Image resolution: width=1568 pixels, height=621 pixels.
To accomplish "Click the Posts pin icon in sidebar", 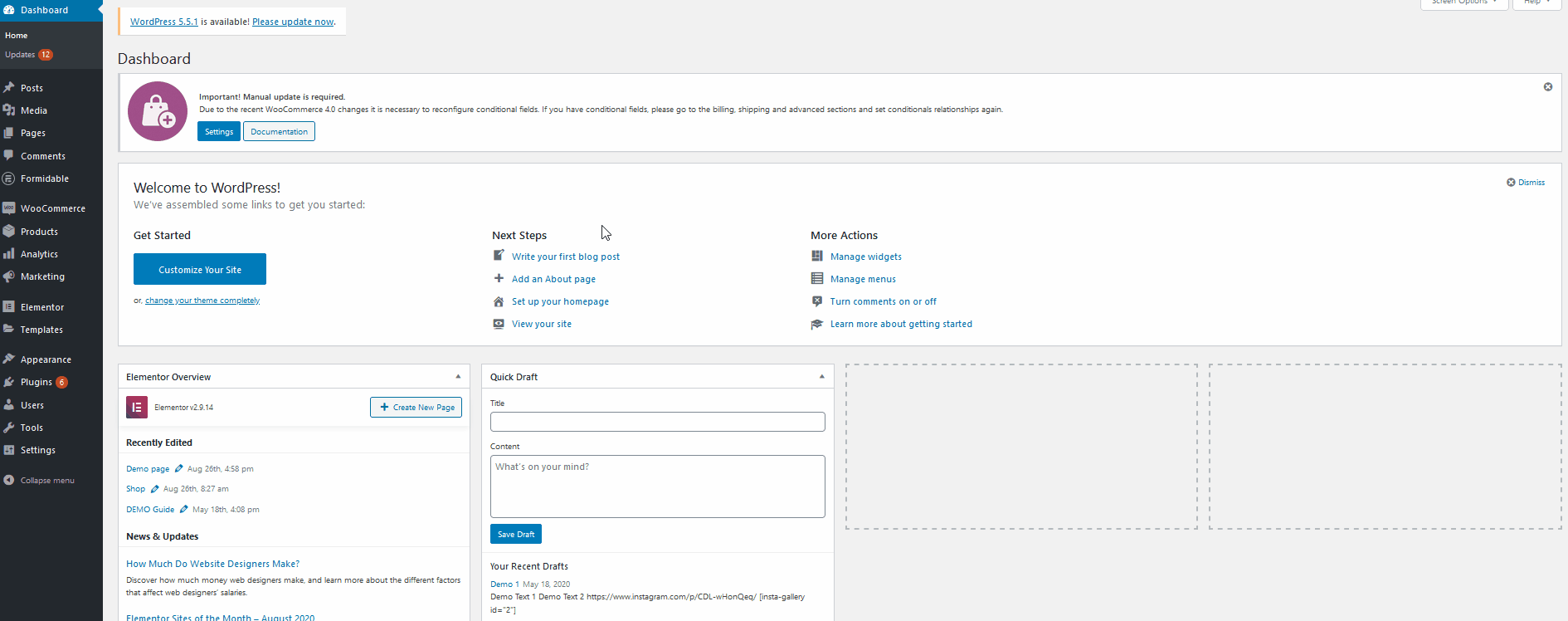I will (x=9, y=87).
